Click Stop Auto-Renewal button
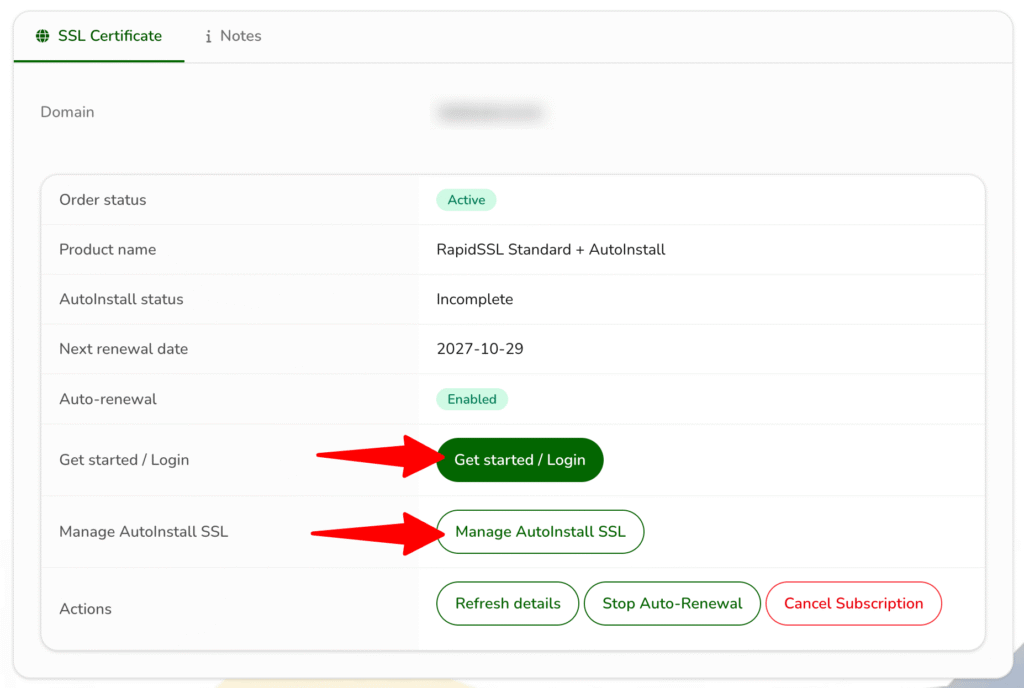Image resolution: width=1024 pixels, height=688 pixels. tap(672, 603)
